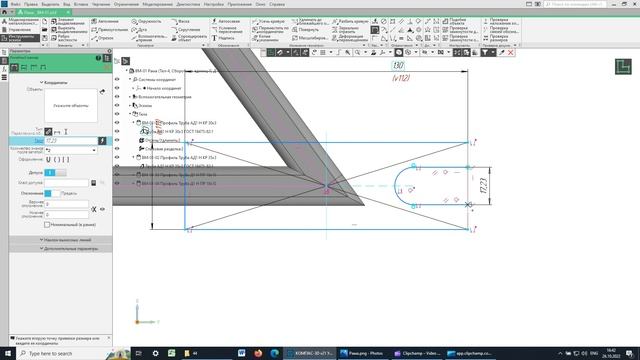Check the Номинальный (в рамке) checkbox

point(47,224)
